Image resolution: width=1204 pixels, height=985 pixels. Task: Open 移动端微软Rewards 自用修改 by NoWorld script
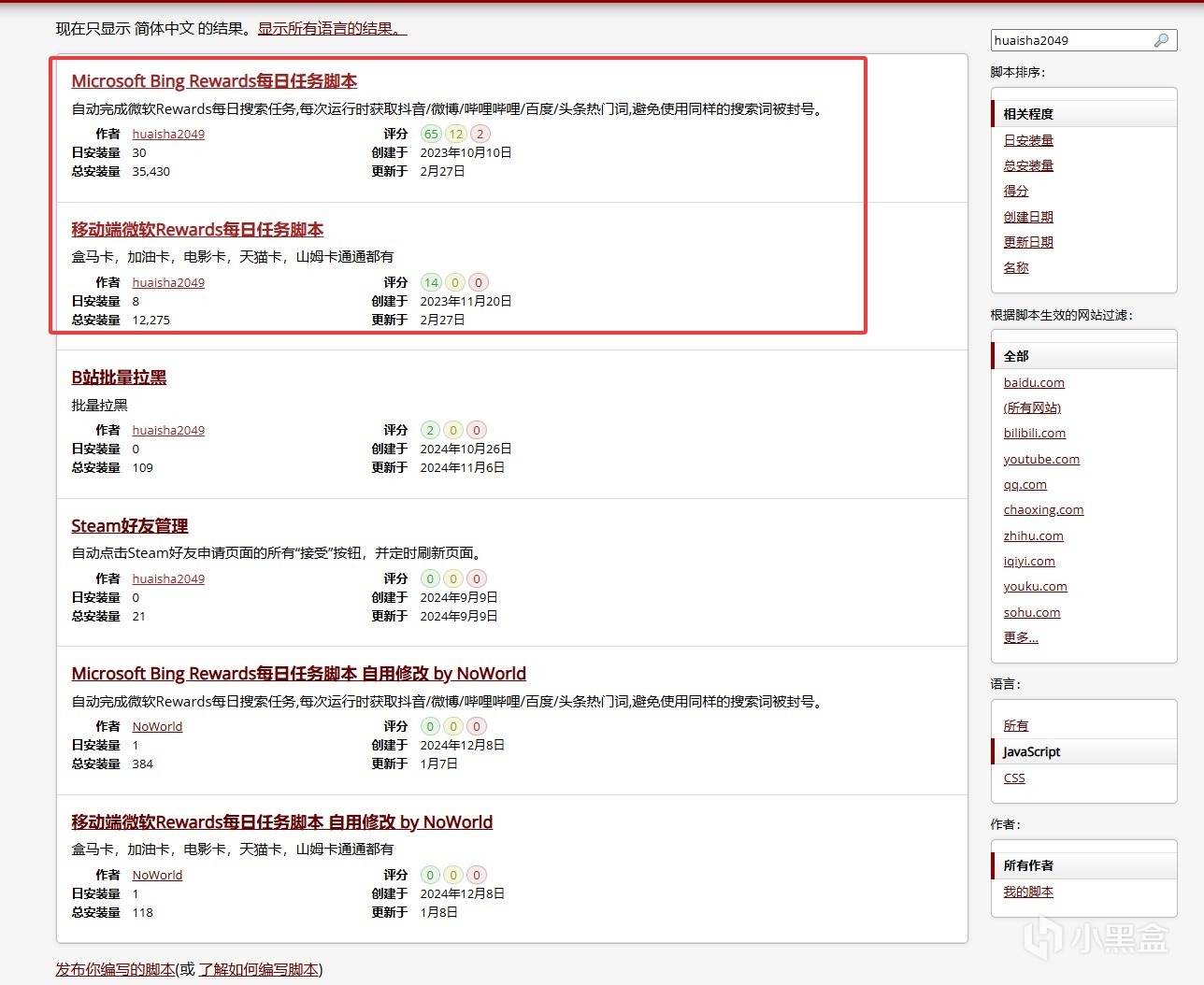click(282, 822)
